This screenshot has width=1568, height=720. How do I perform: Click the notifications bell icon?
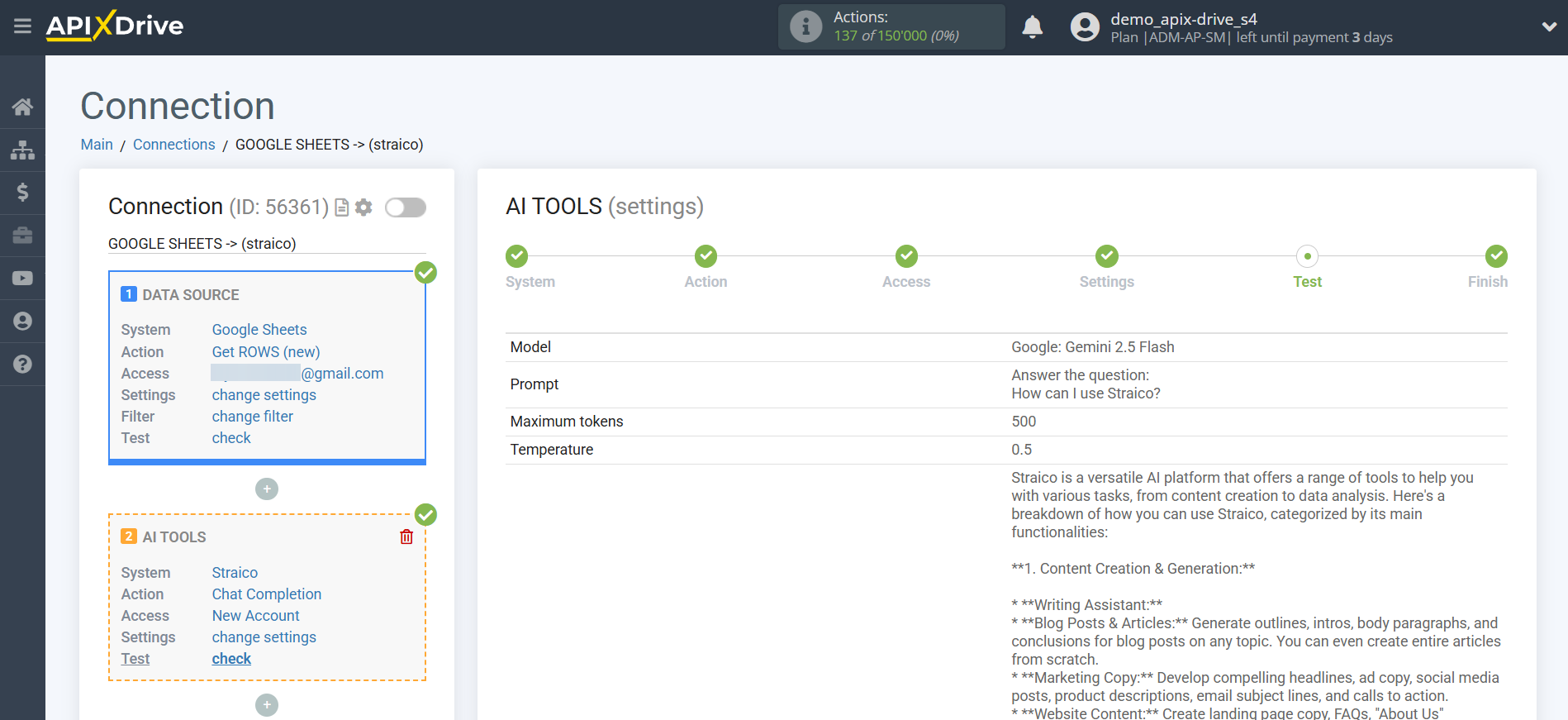pyautogui.click(x=1032, y=27)
